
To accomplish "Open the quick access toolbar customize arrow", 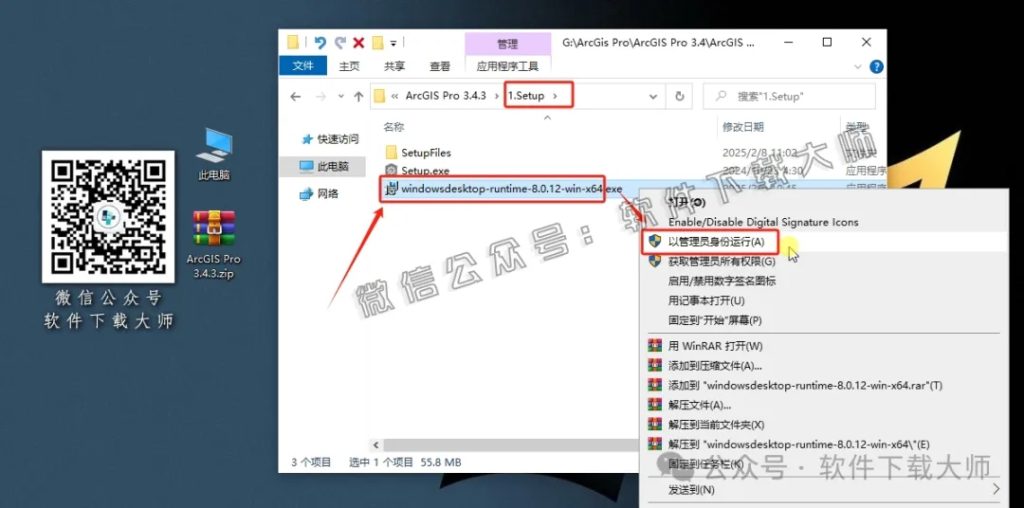I will tap(393, 43).
